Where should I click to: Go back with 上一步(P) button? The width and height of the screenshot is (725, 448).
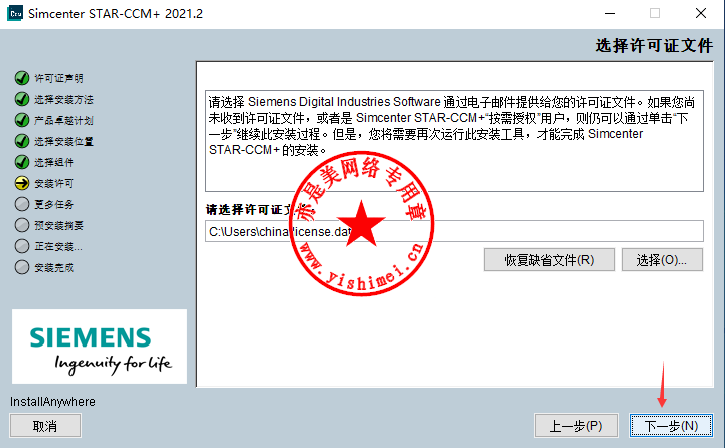(x=576, y=425)
